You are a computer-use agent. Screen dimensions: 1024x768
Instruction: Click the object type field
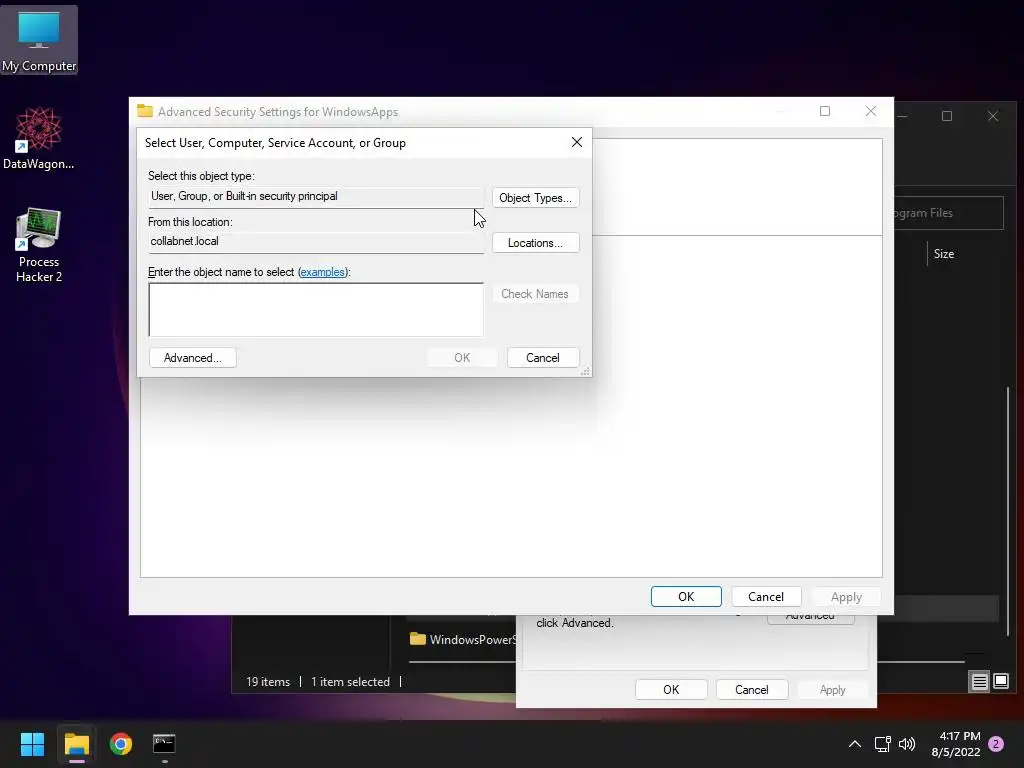coord(316,197)
